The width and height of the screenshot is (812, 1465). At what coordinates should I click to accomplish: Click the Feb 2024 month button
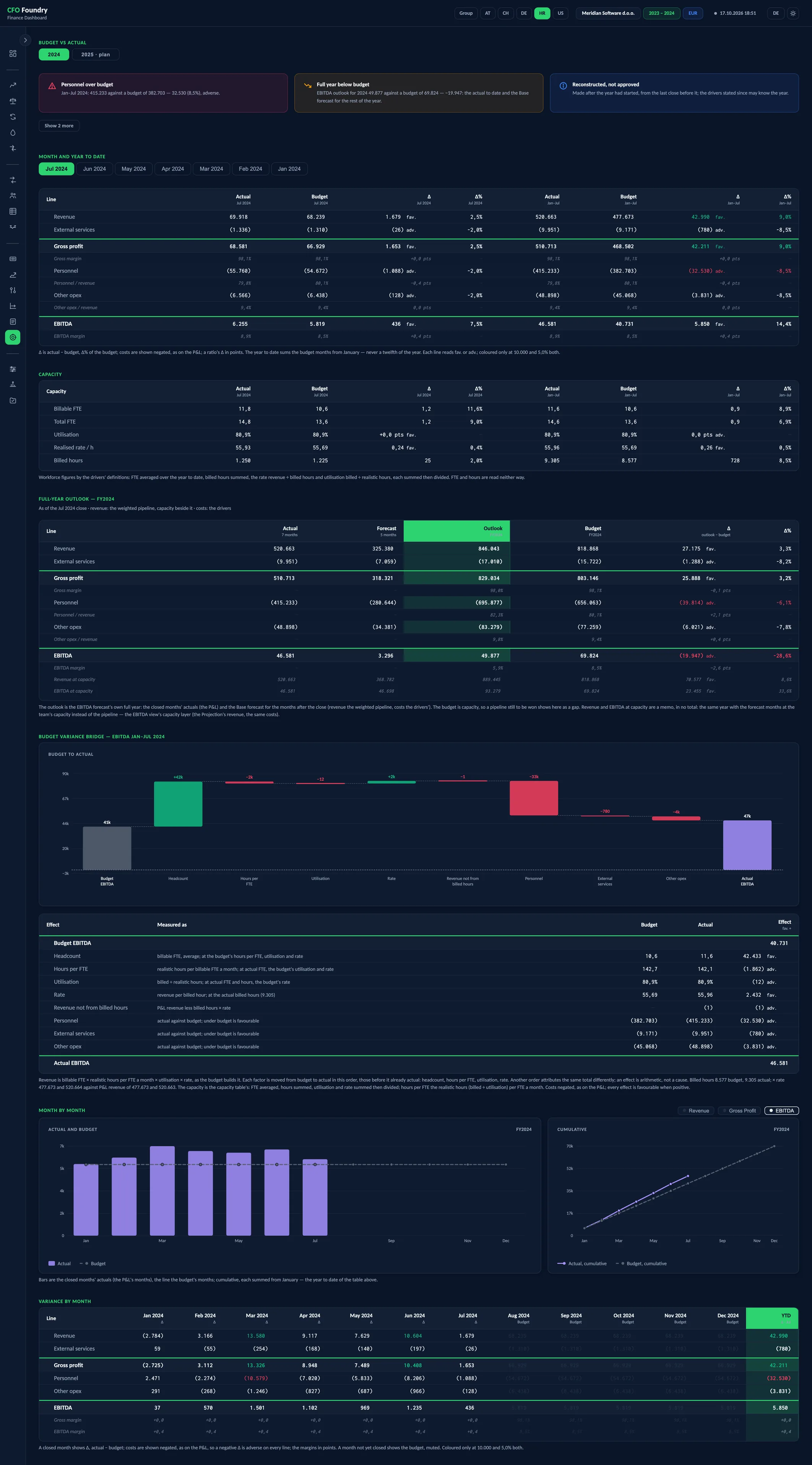250,169
